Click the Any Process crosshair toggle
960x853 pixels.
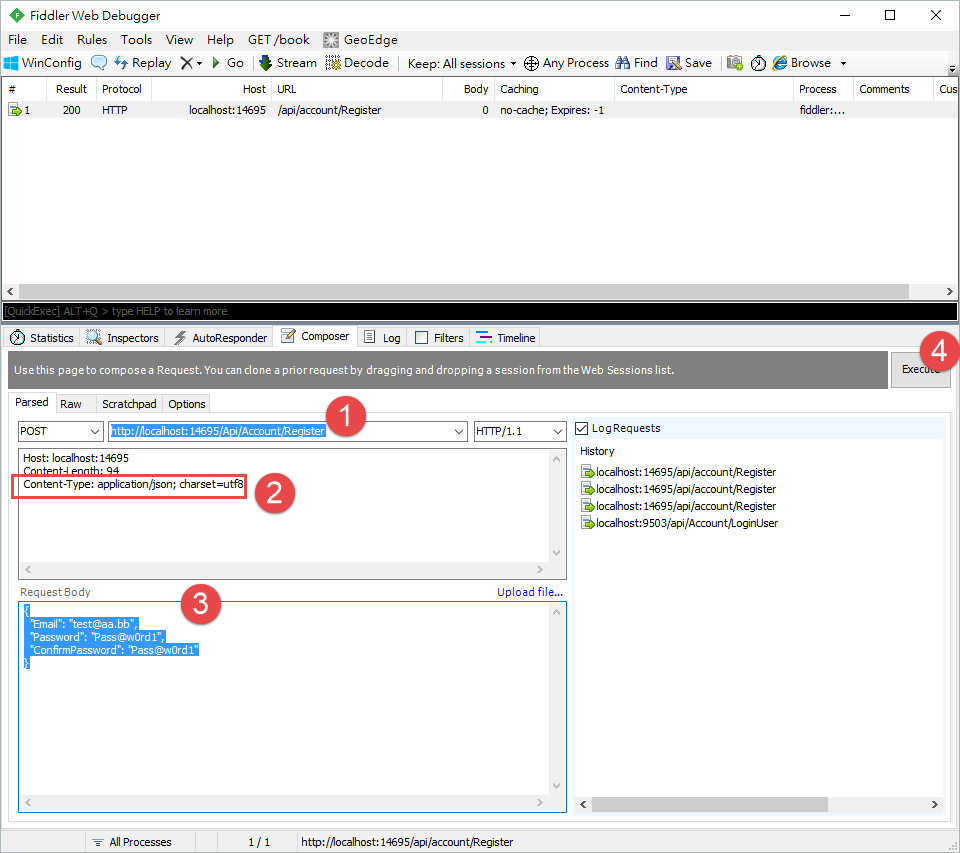(x=531, y=62)
